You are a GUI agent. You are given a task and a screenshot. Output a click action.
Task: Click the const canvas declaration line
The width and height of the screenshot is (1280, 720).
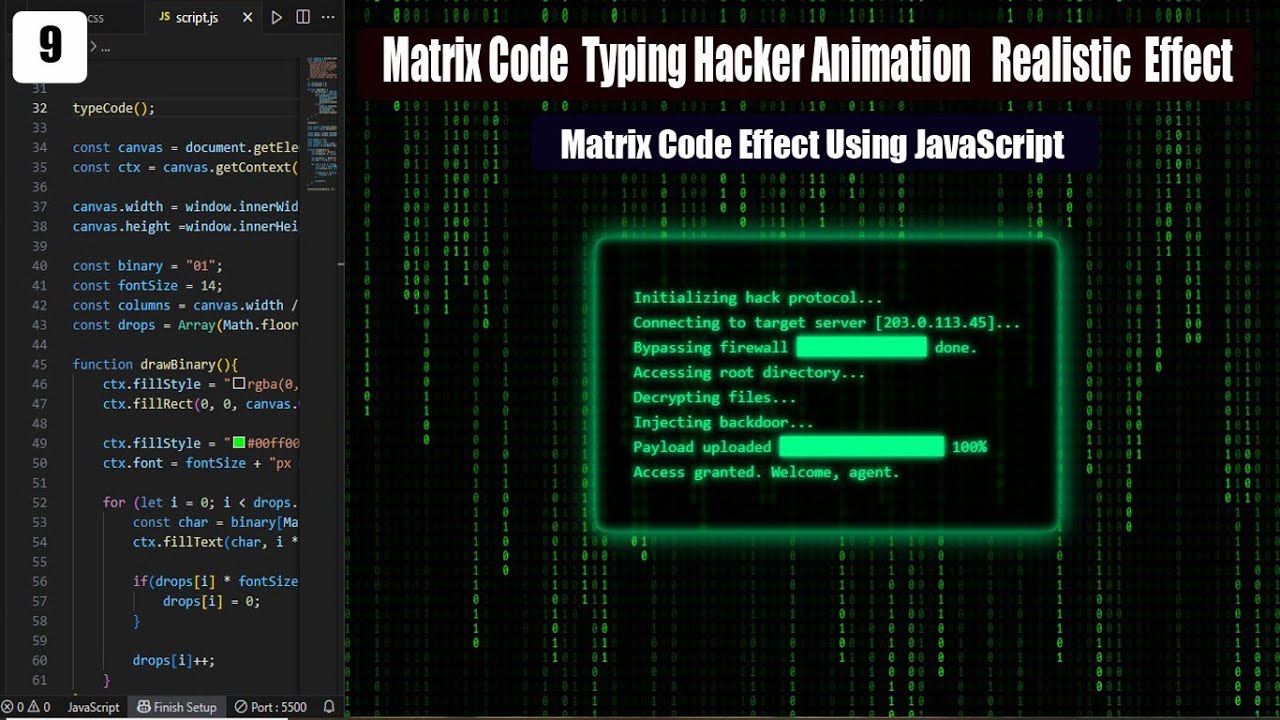point(186,147)
